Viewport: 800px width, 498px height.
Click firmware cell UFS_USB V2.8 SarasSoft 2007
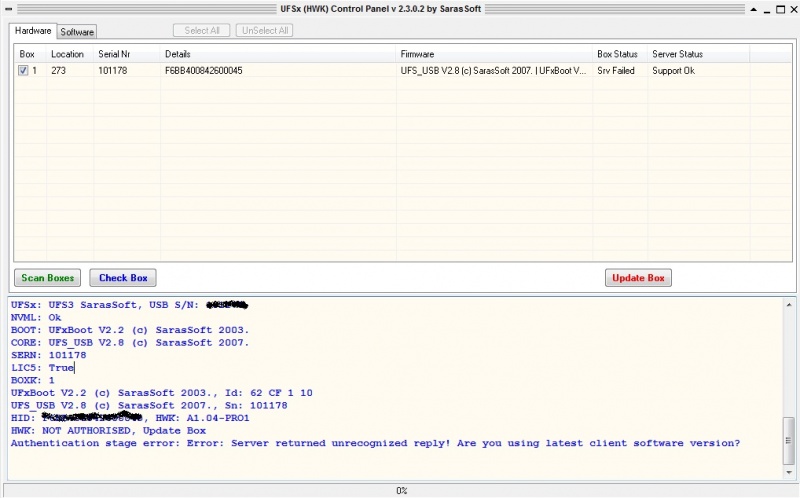tap(493, 70)
